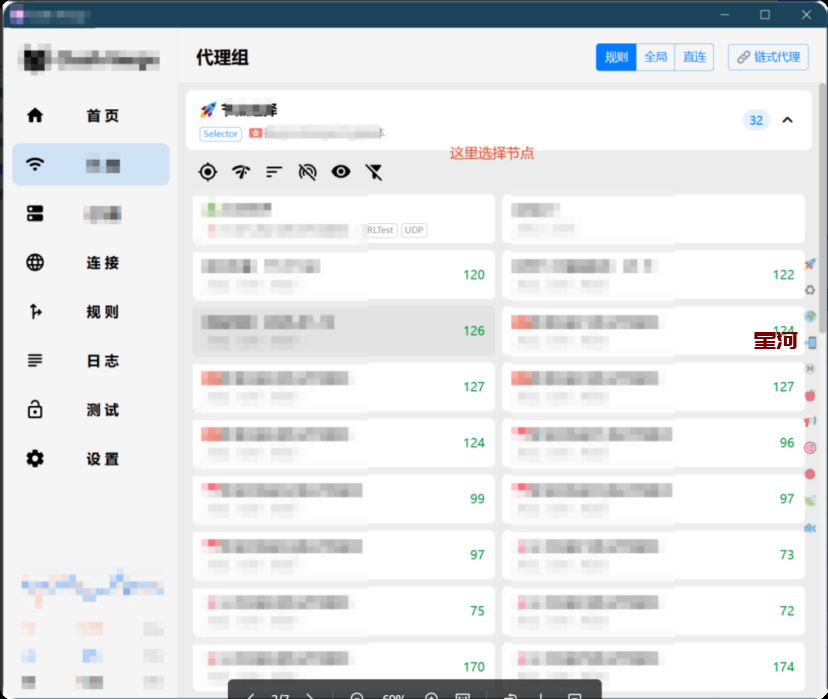Screen dimensions: 828x699
Task: Jump to the recycle-icon proxy group
Action: pos(810,290)
